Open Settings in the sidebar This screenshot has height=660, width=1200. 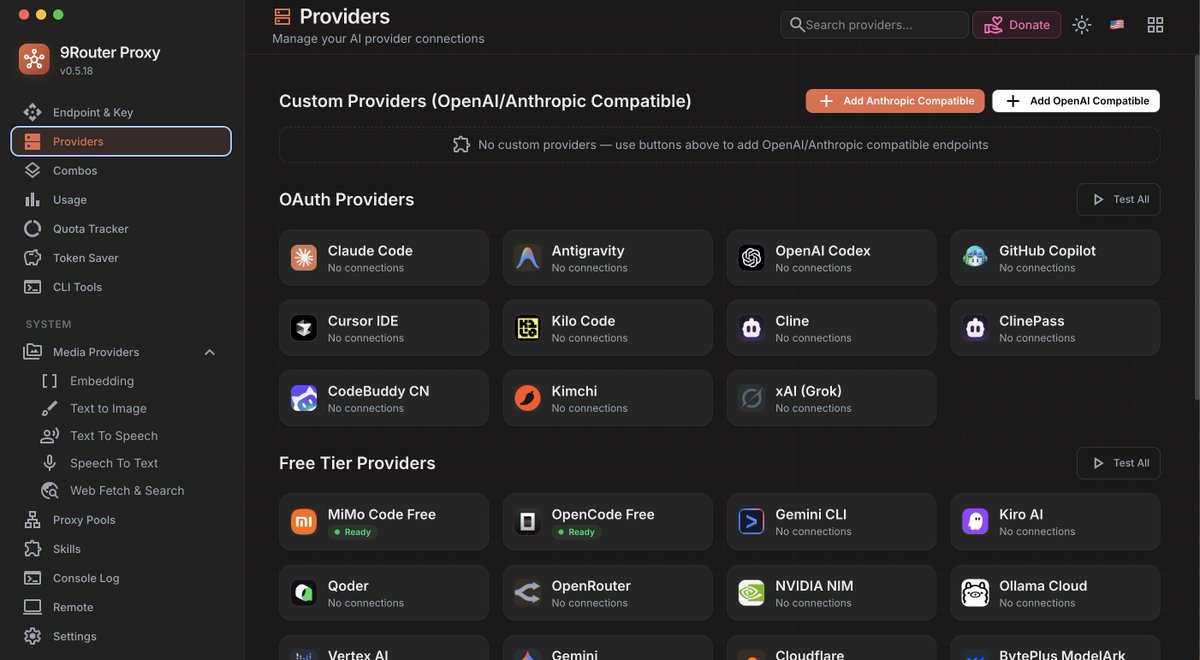[x=121, y=636]
